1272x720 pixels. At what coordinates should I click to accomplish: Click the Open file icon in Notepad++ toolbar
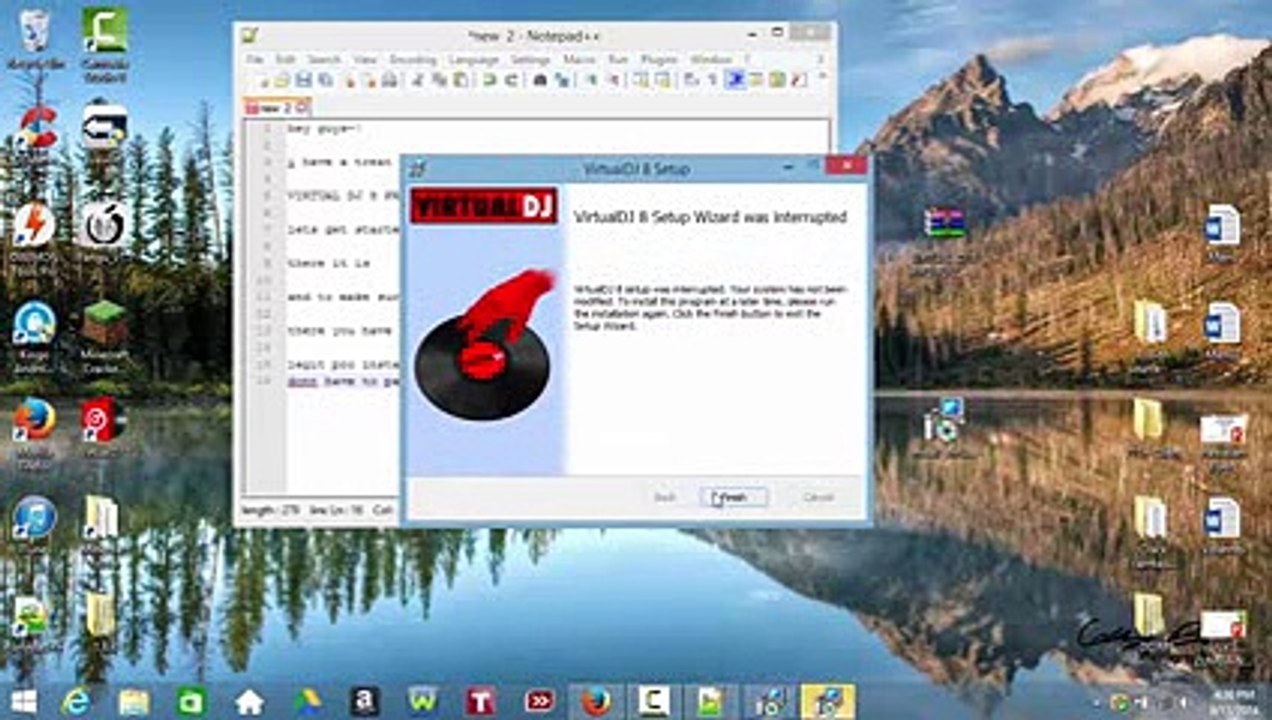point(282,80)
